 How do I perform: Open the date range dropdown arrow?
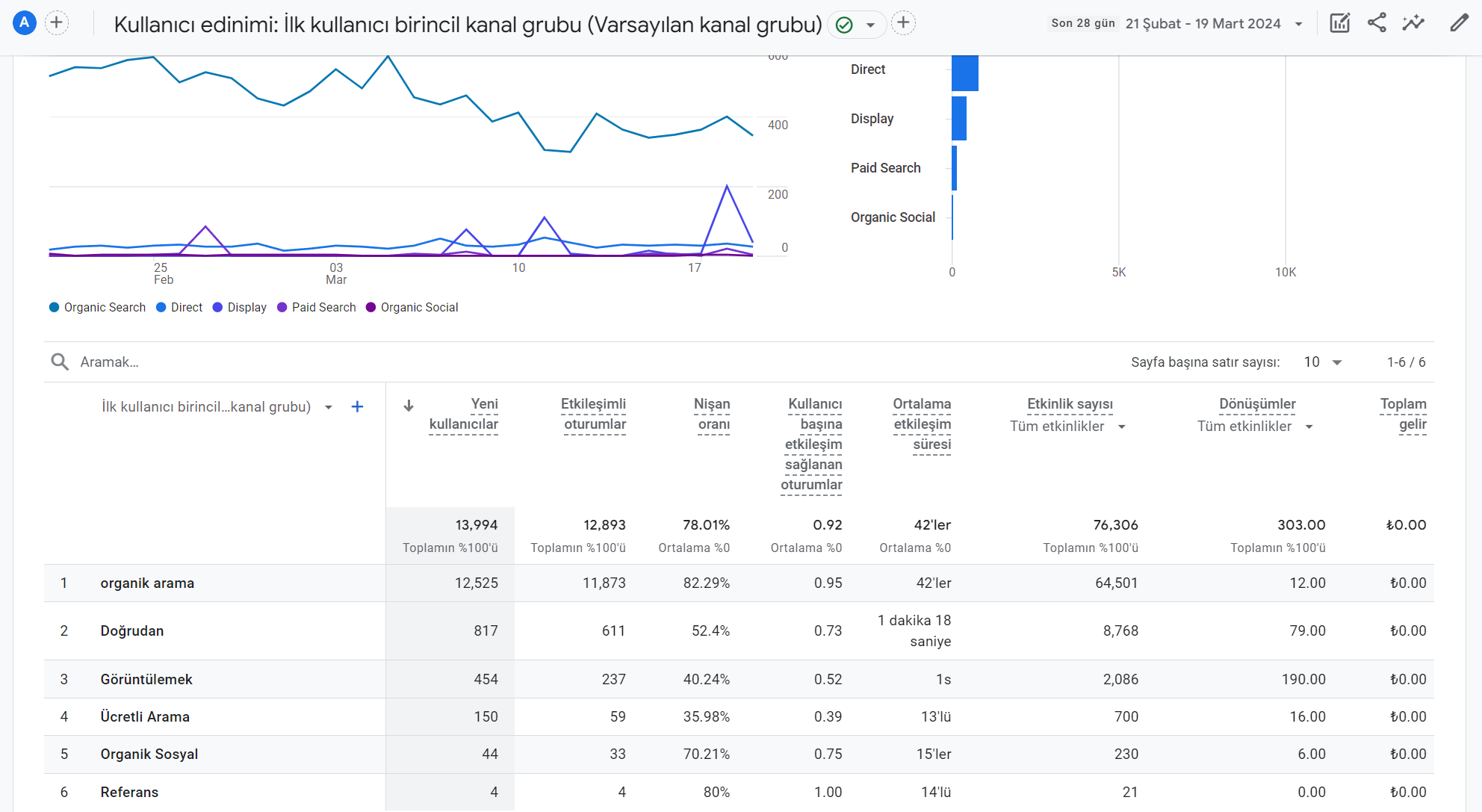click(x=1299, y=24)
